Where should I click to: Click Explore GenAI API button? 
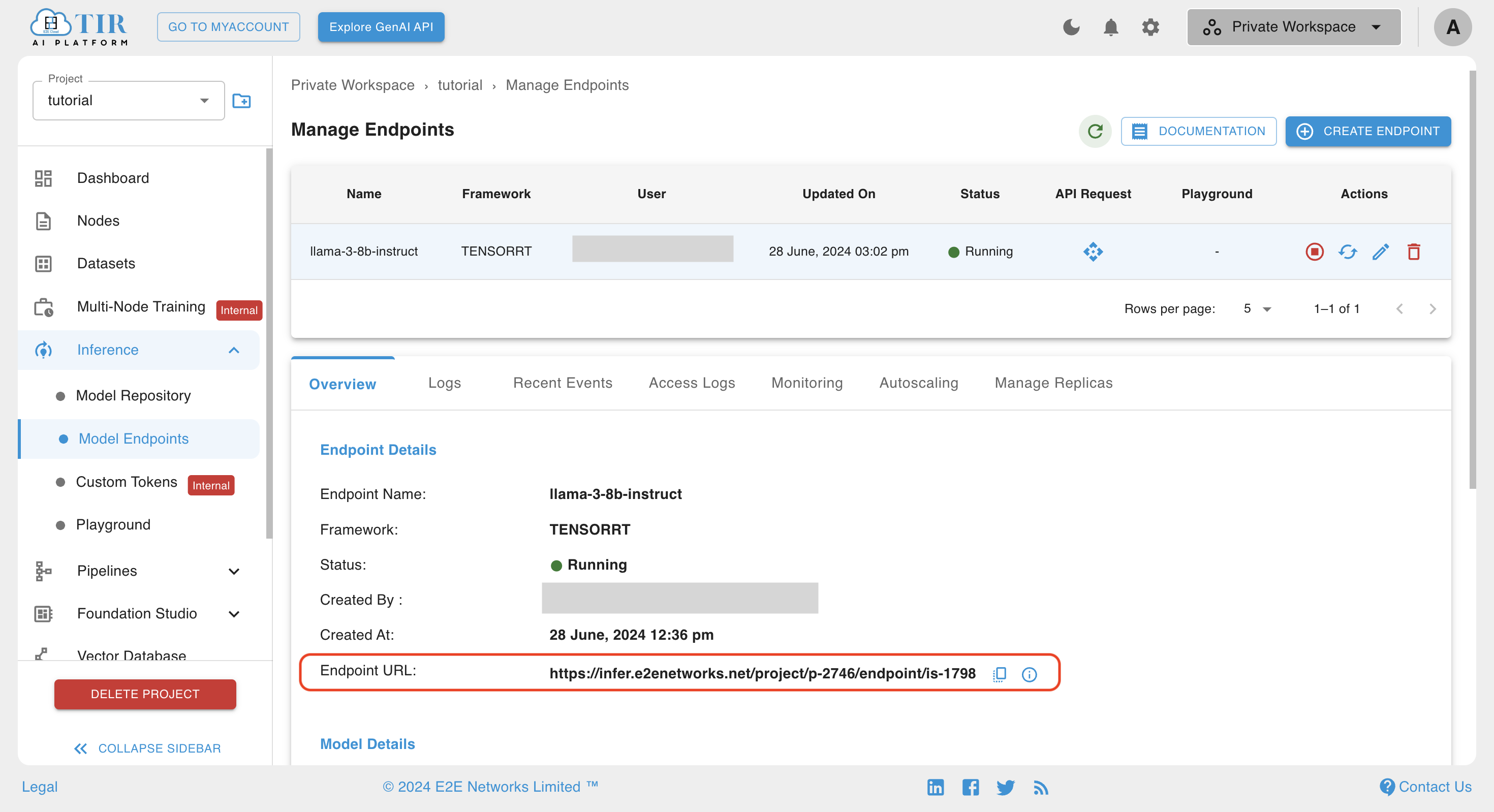pyautogui.click(x=381, y=27)
